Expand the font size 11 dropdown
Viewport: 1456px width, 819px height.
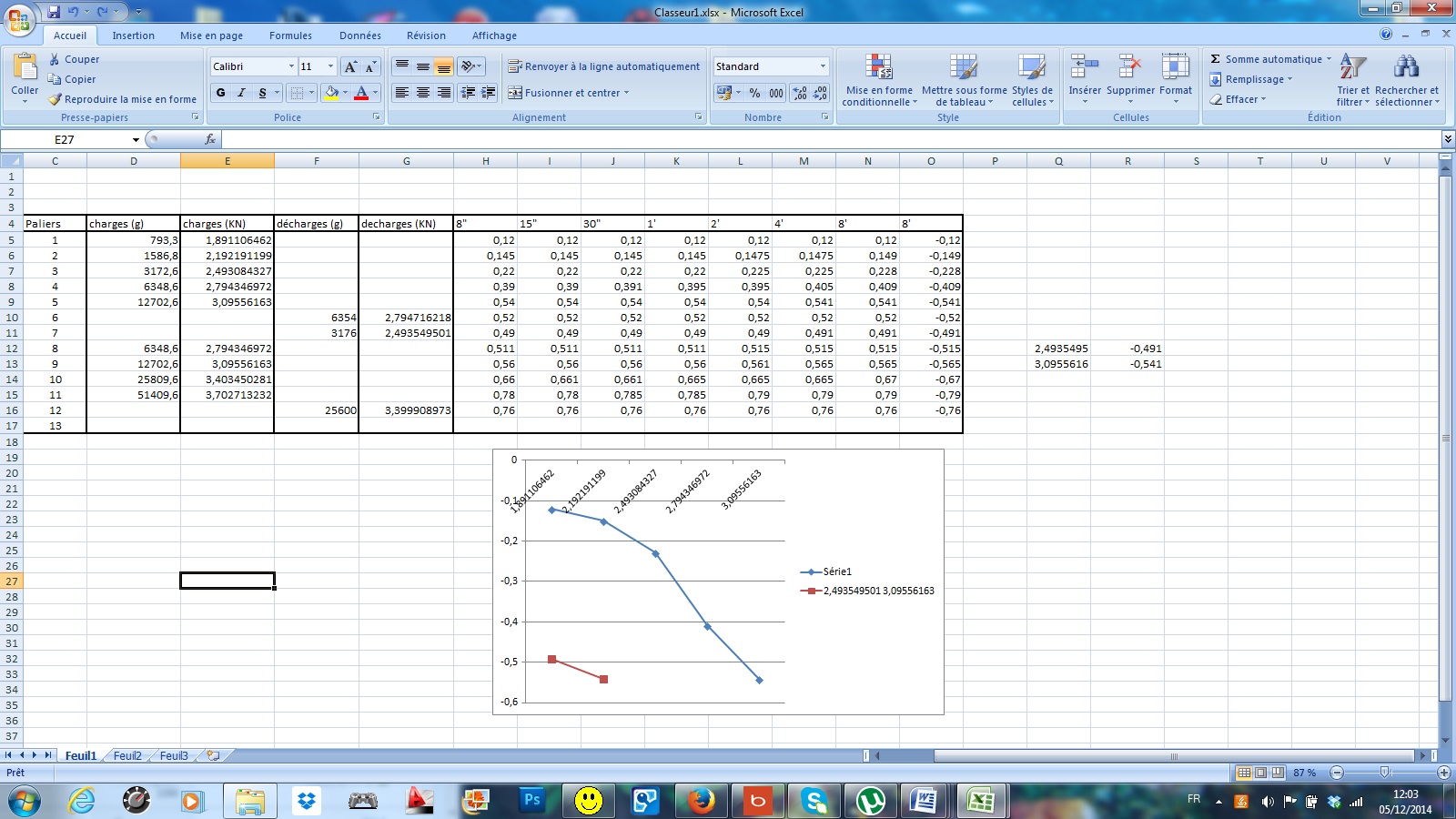tap(330, 66)
